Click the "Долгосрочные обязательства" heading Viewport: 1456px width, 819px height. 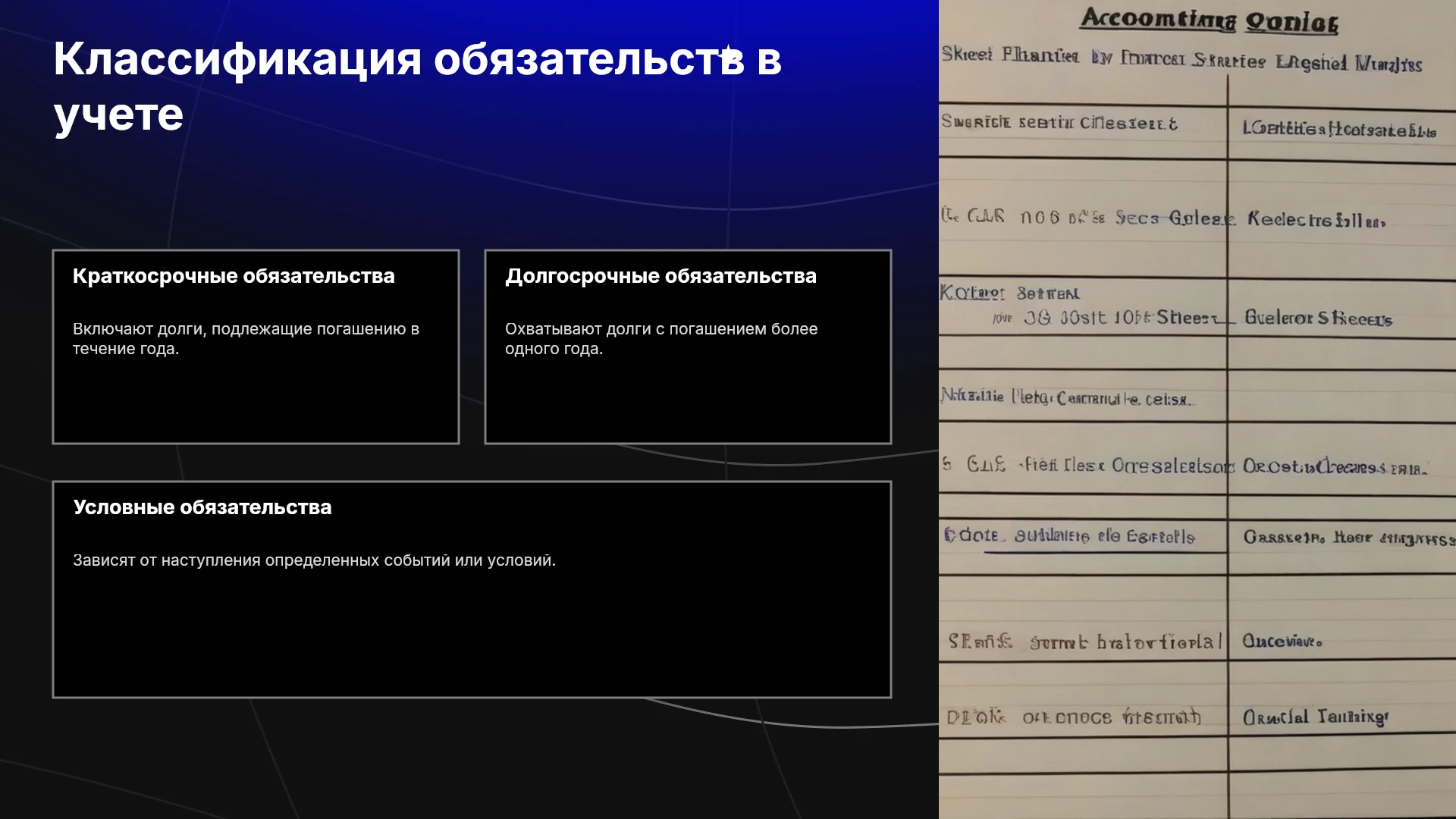click(x=661, y=276)
